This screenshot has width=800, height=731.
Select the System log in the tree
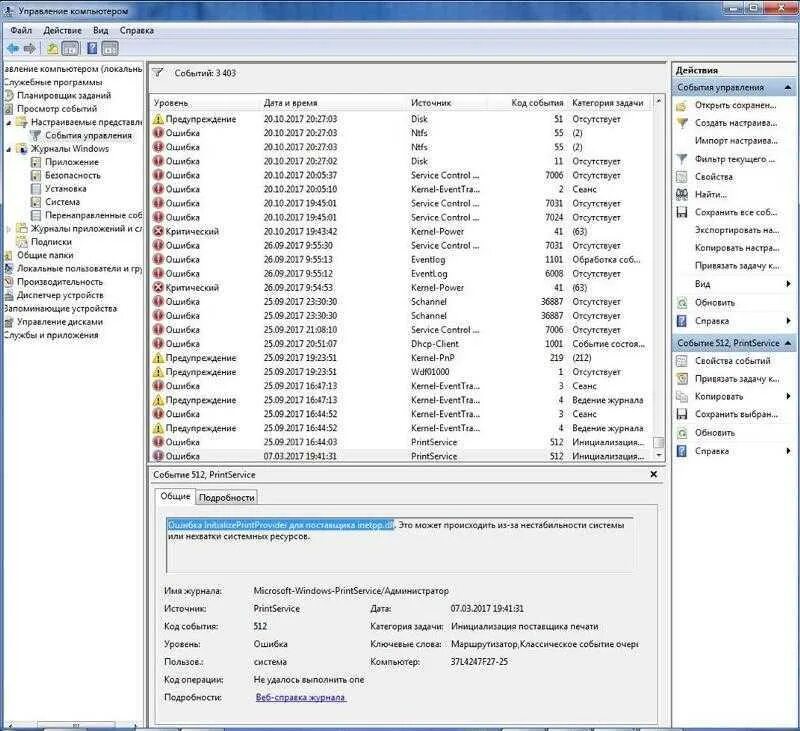coord(62,202)
